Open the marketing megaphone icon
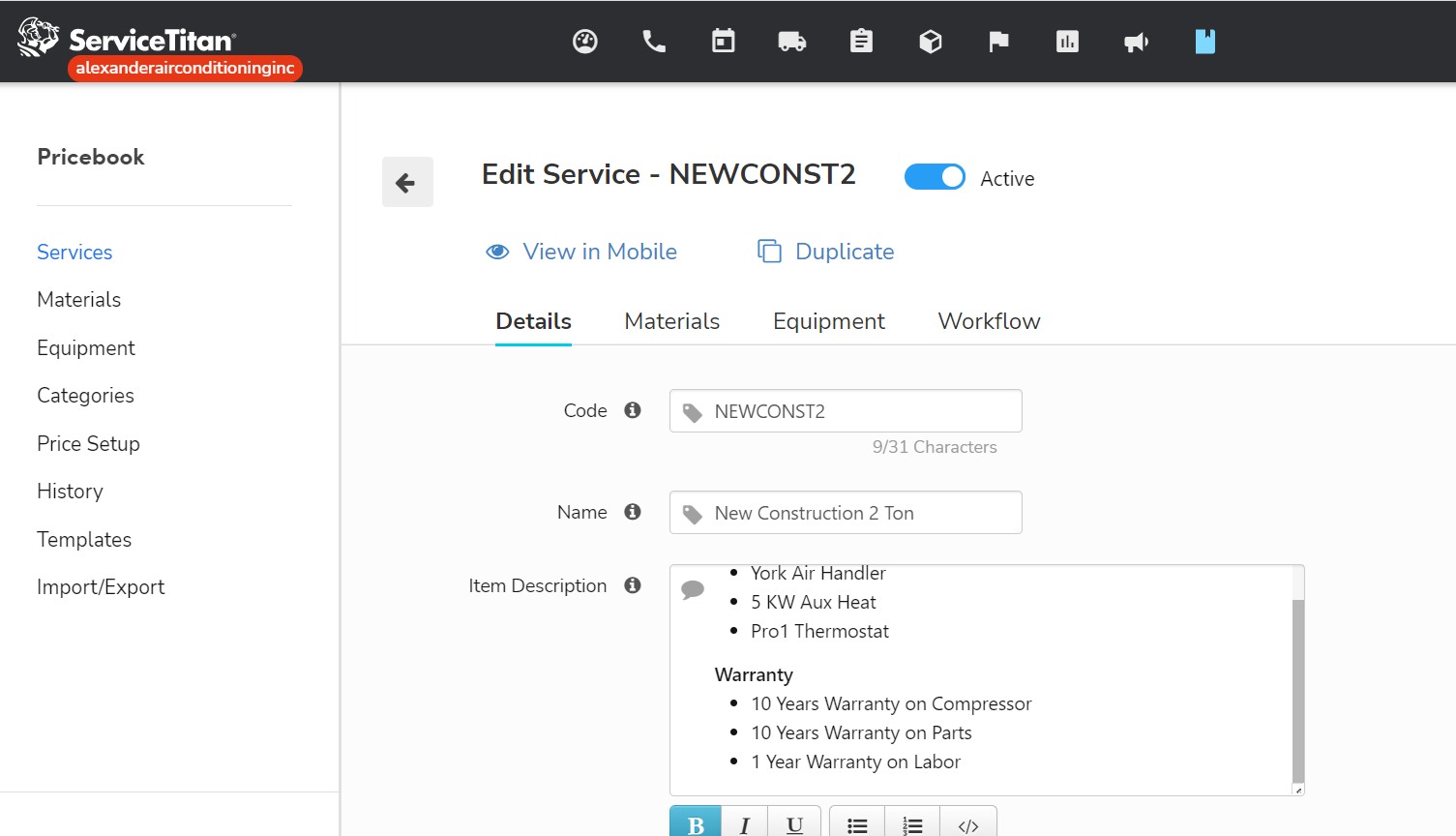 coord(1136,42)
